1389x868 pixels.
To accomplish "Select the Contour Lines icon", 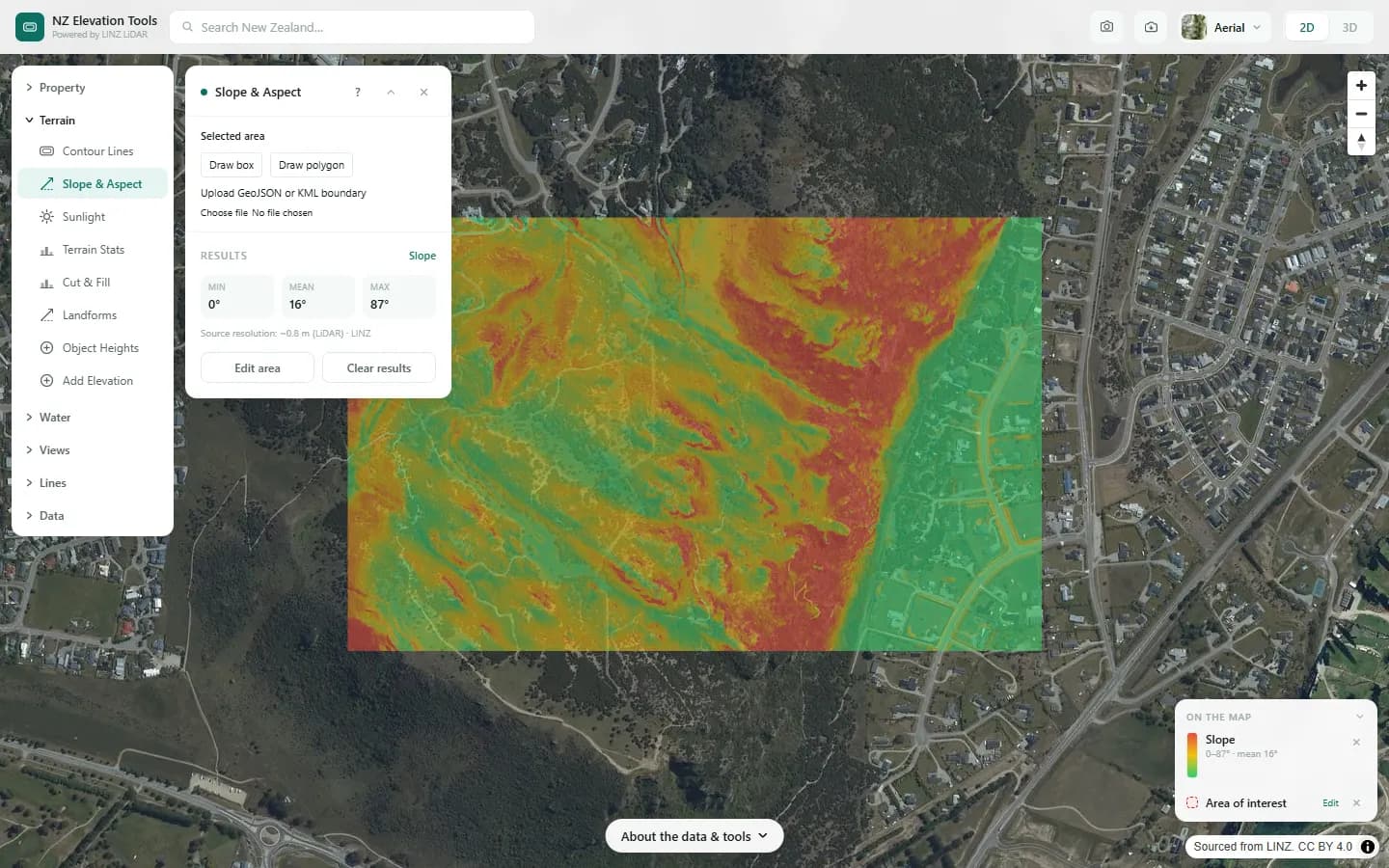I will tap(46, 151).
